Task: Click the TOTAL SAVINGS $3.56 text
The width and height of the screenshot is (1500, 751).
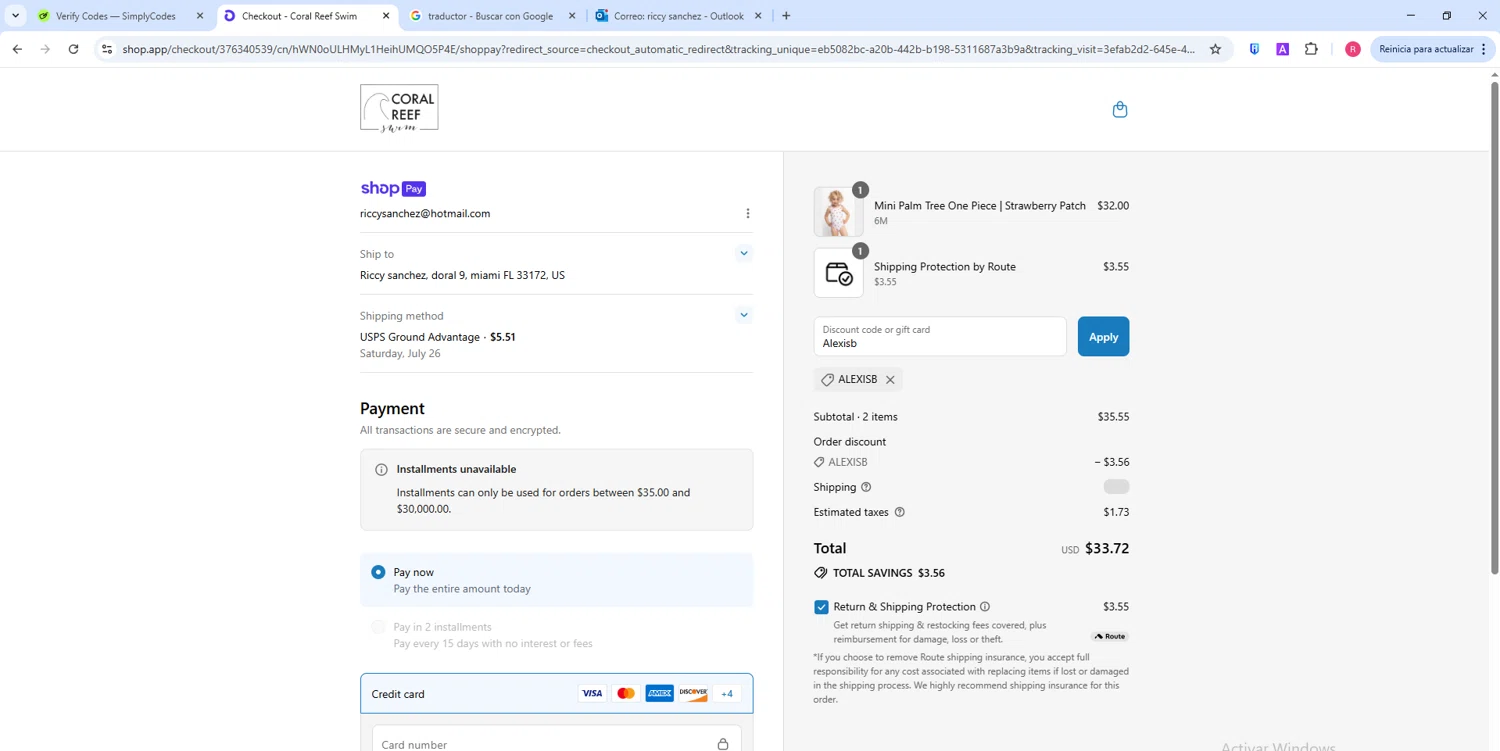Action: click(x=889, y=573)
